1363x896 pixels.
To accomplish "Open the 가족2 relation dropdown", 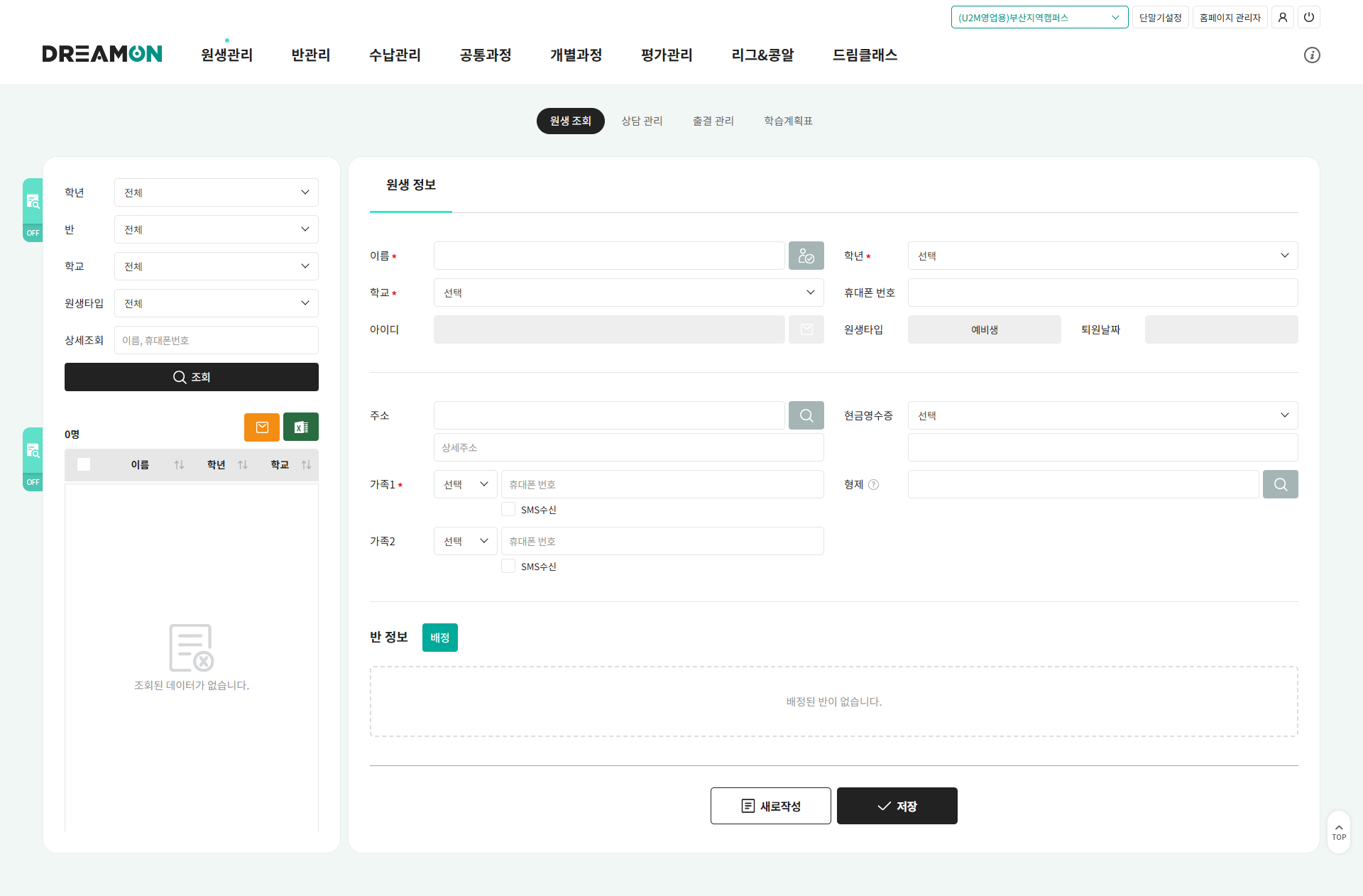I will coord(466,541).
